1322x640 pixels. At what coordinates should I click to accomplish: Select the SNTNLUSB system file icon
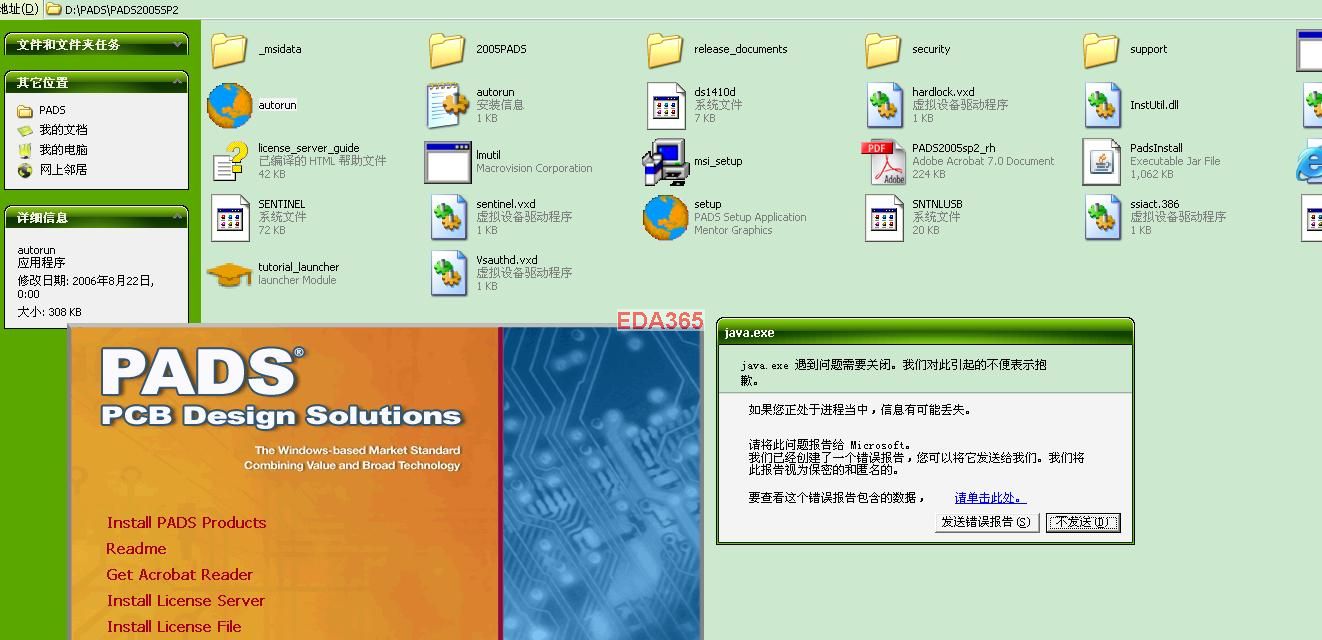tap(884, 217)
